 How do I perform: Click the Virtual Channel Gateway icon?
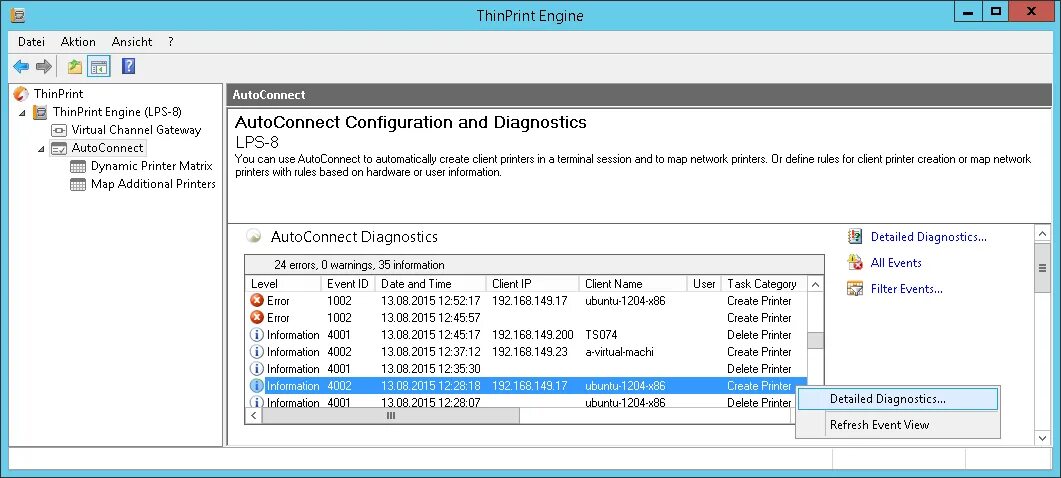59,130
